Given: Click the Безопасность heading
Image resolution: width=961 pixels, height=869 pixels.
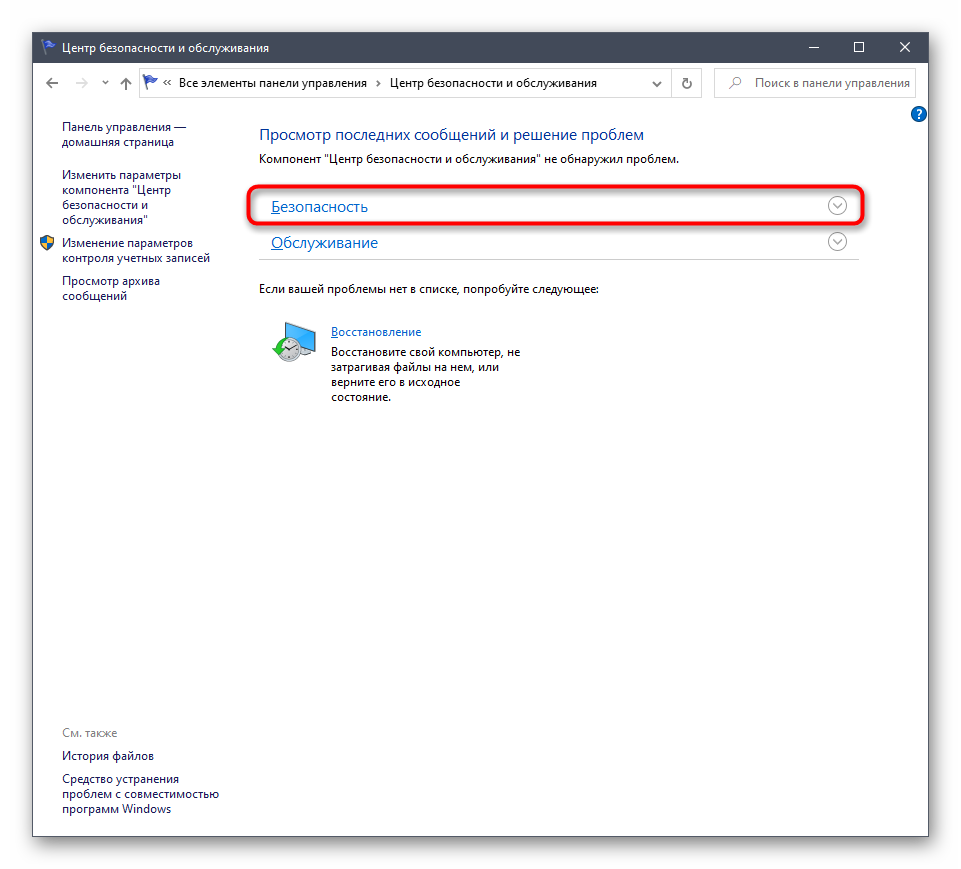Looking at the screenshot, I should pos(319,207).
